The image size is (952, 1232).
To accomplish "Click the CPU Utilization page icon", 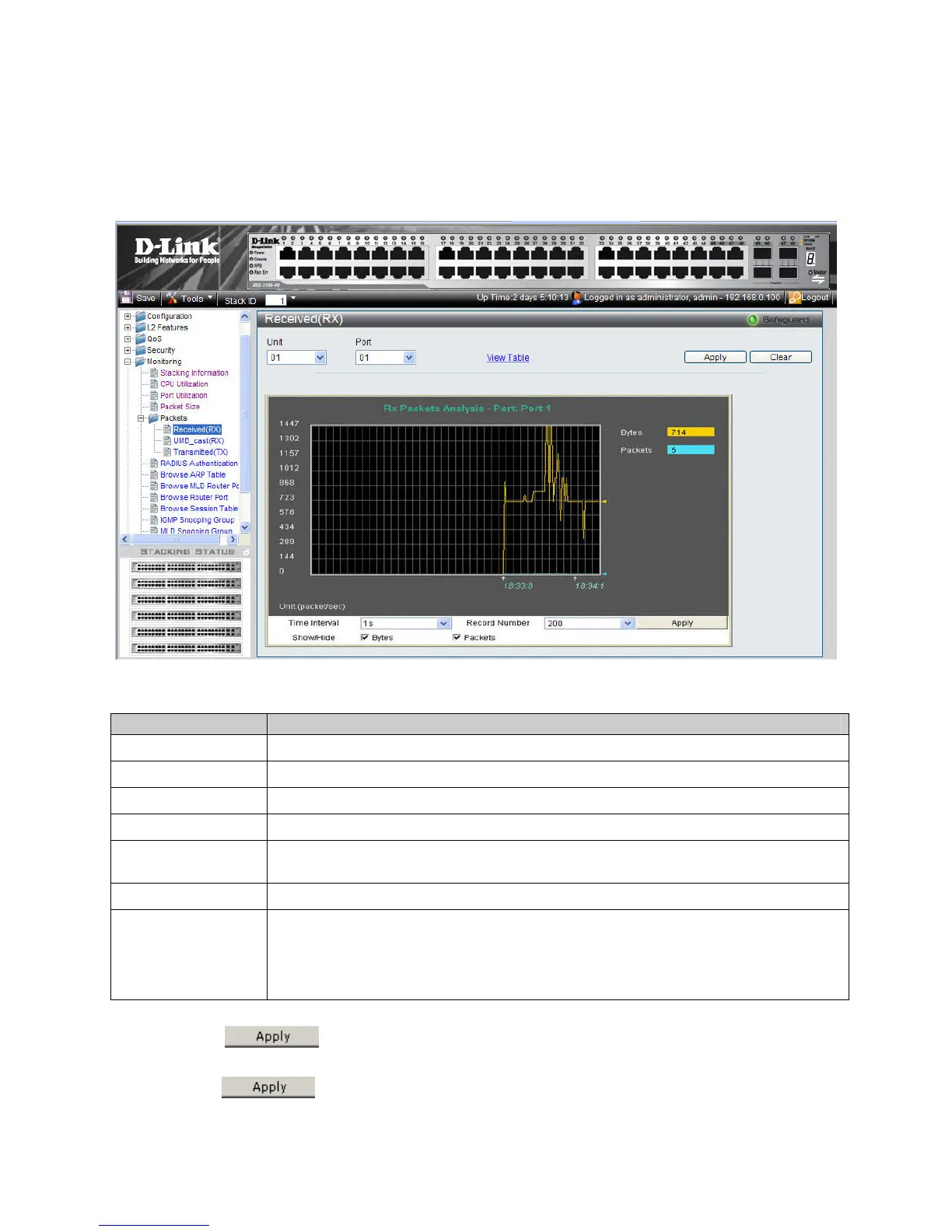I will click(x=154, y=384).
